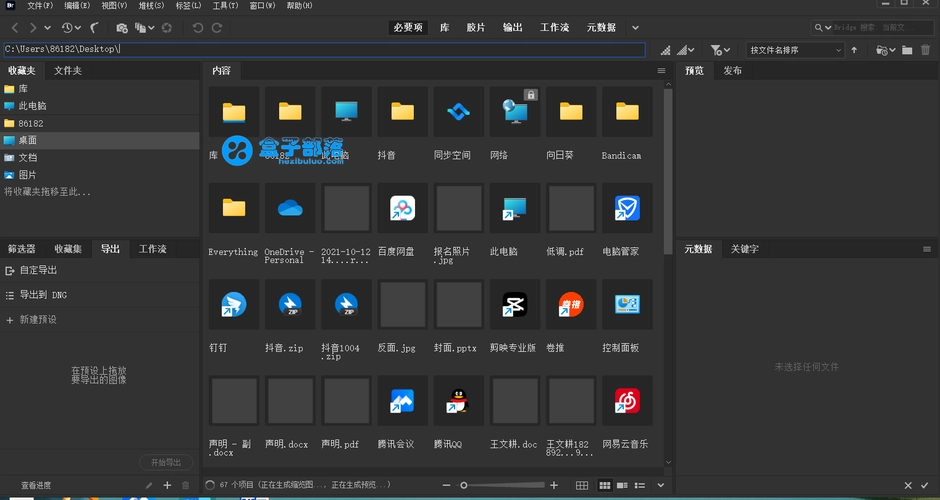This screenshot has height=500, width=940.
Task: Open the sort by filename dropdown
Action: point(796,49)
